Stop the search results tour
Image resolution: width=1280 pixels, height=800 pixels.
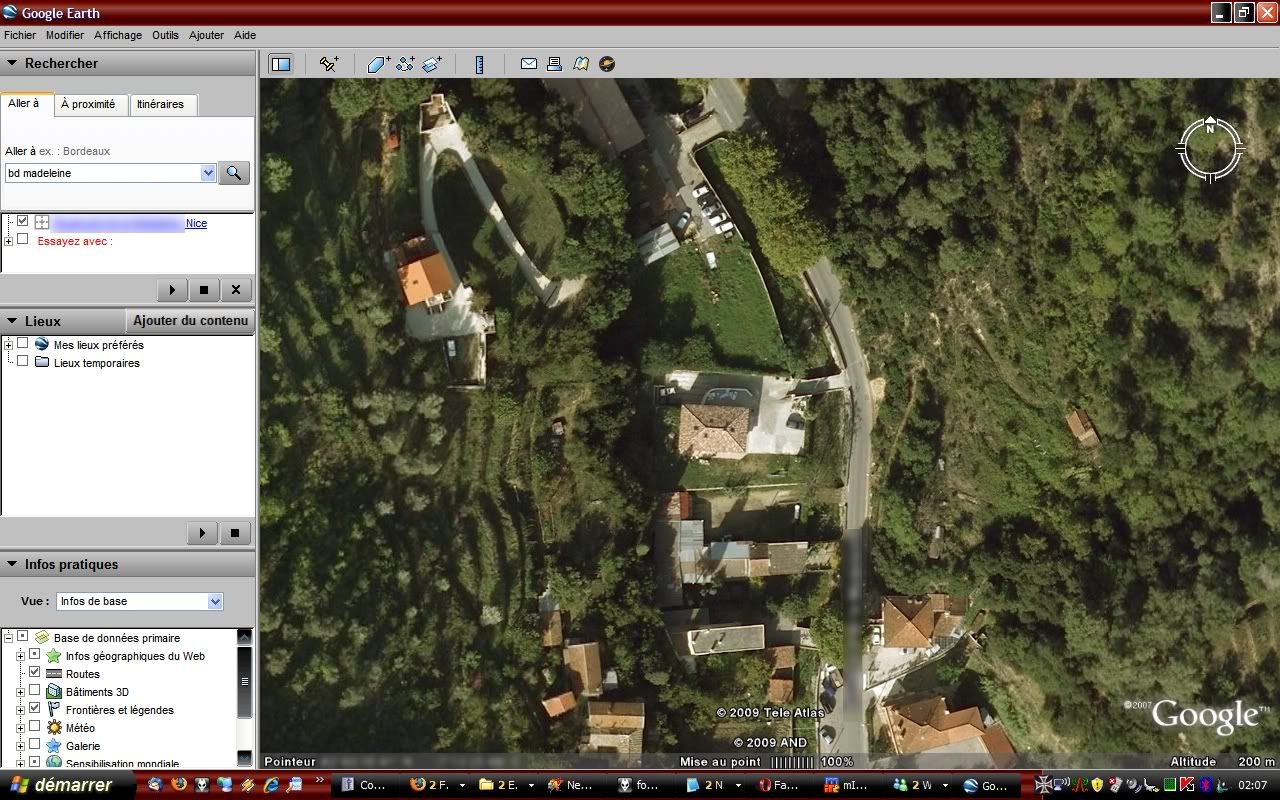point(204,290)
